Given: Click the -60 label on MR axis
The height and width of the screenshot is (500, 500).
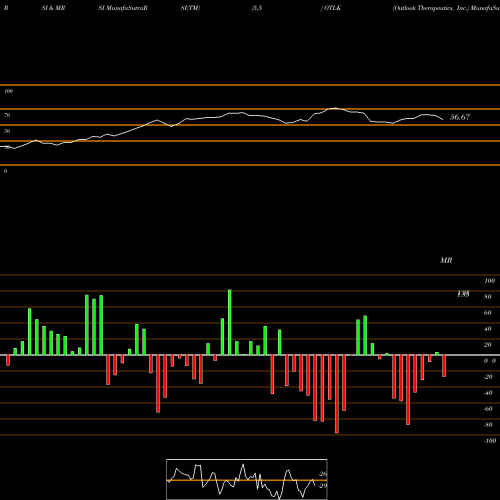Looking at the screenshot, I should click(488, 409).
